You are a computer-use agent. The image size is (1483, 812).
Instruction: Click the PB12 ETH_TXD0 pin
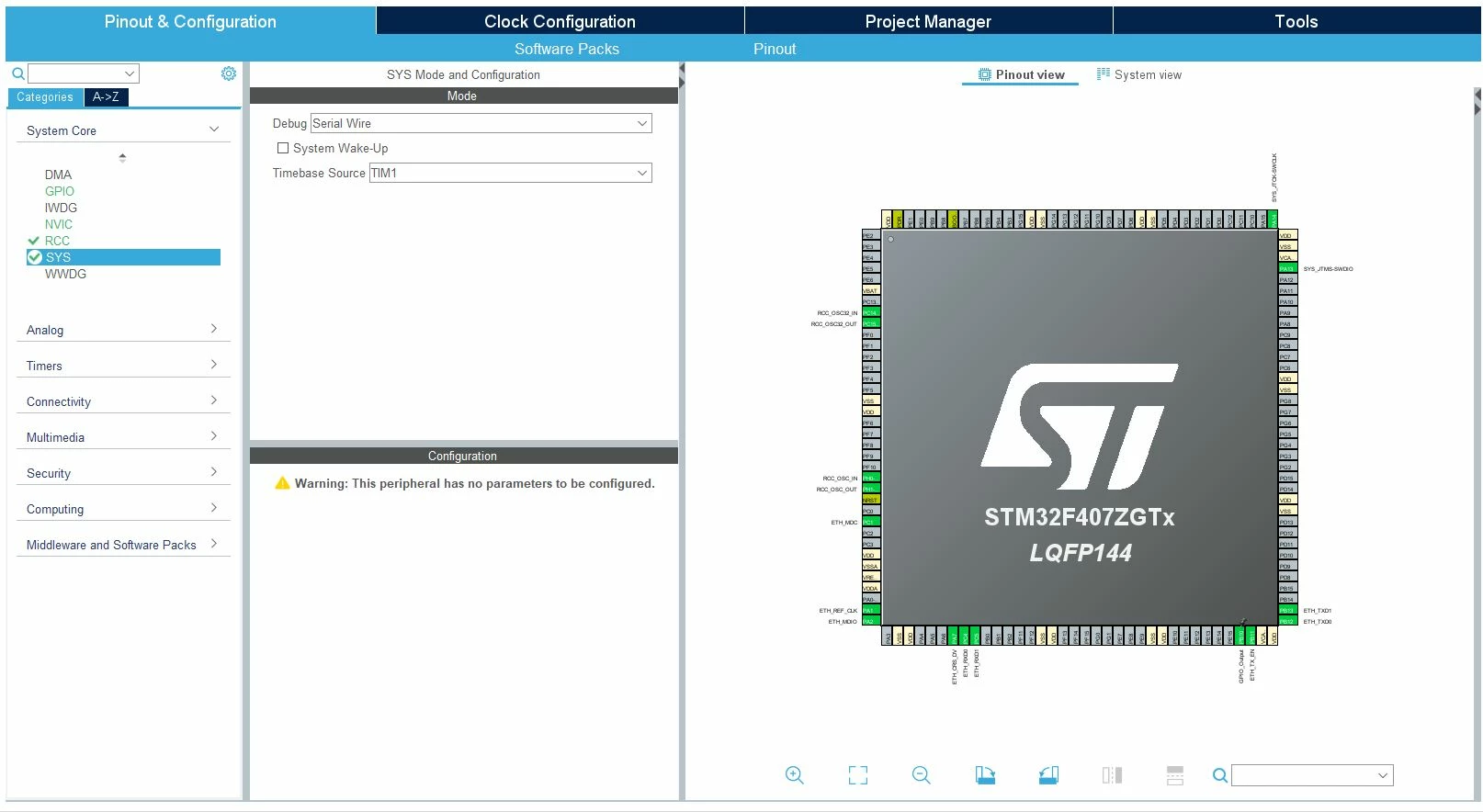click(x=1287, y=622)
